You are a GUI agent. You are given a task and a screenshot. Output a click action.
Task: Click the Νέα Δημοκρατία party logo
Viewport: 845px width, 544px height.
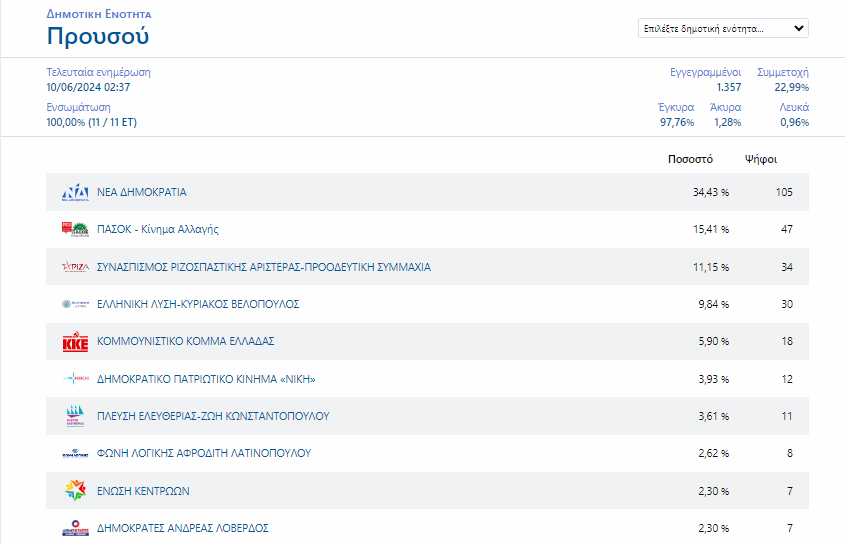(x=75, y=192)
